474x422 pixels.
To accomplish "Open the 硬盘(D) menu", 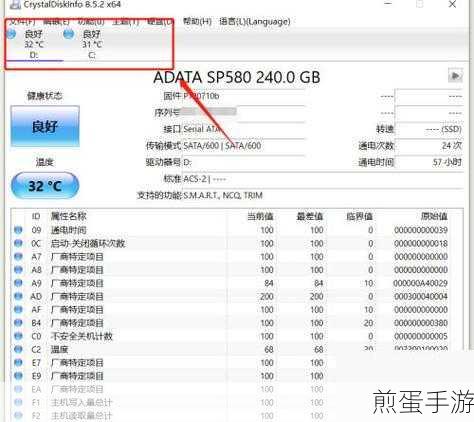I will [x=160, y=22].
